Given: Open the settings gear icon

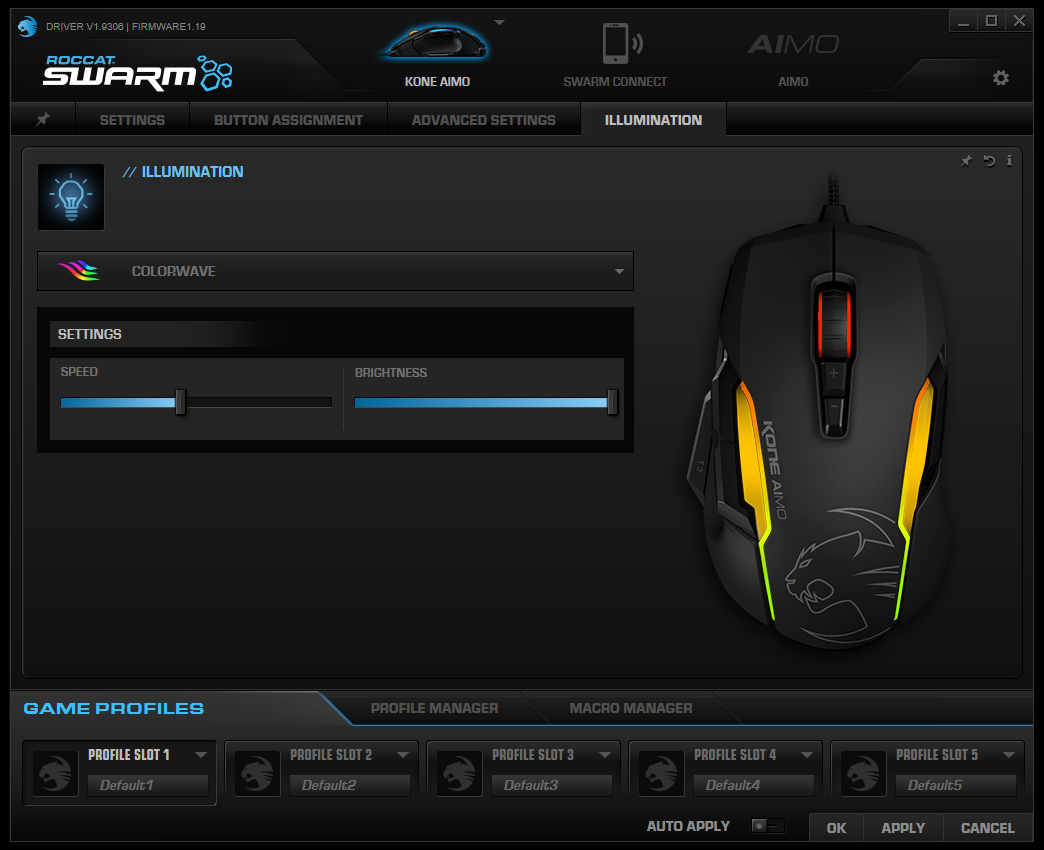Looking at the screenshot, I should 1000,78.
